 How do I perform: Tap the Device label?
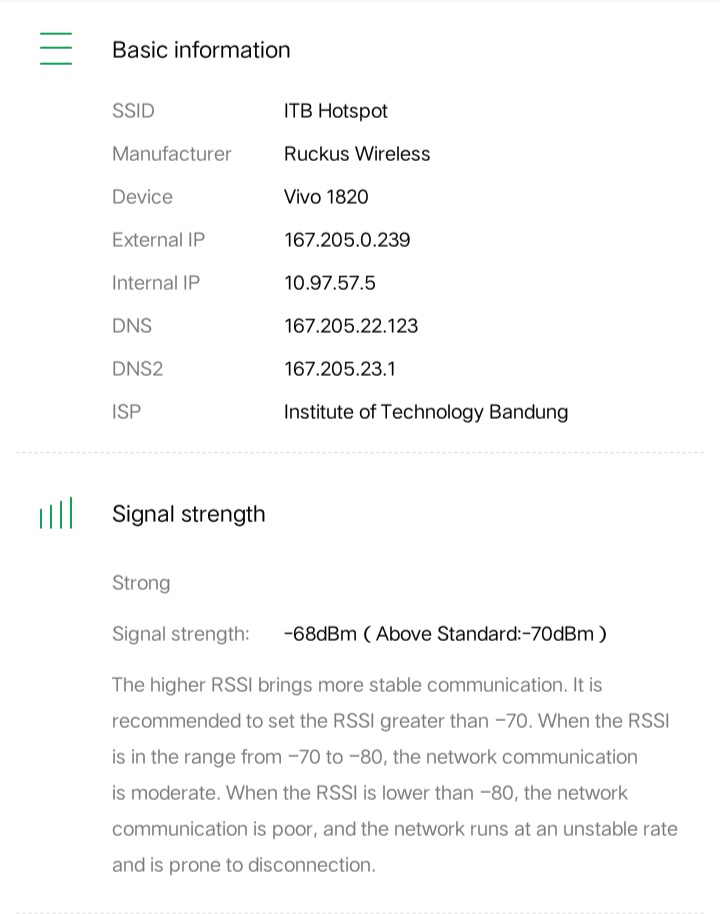click(142, 197)
